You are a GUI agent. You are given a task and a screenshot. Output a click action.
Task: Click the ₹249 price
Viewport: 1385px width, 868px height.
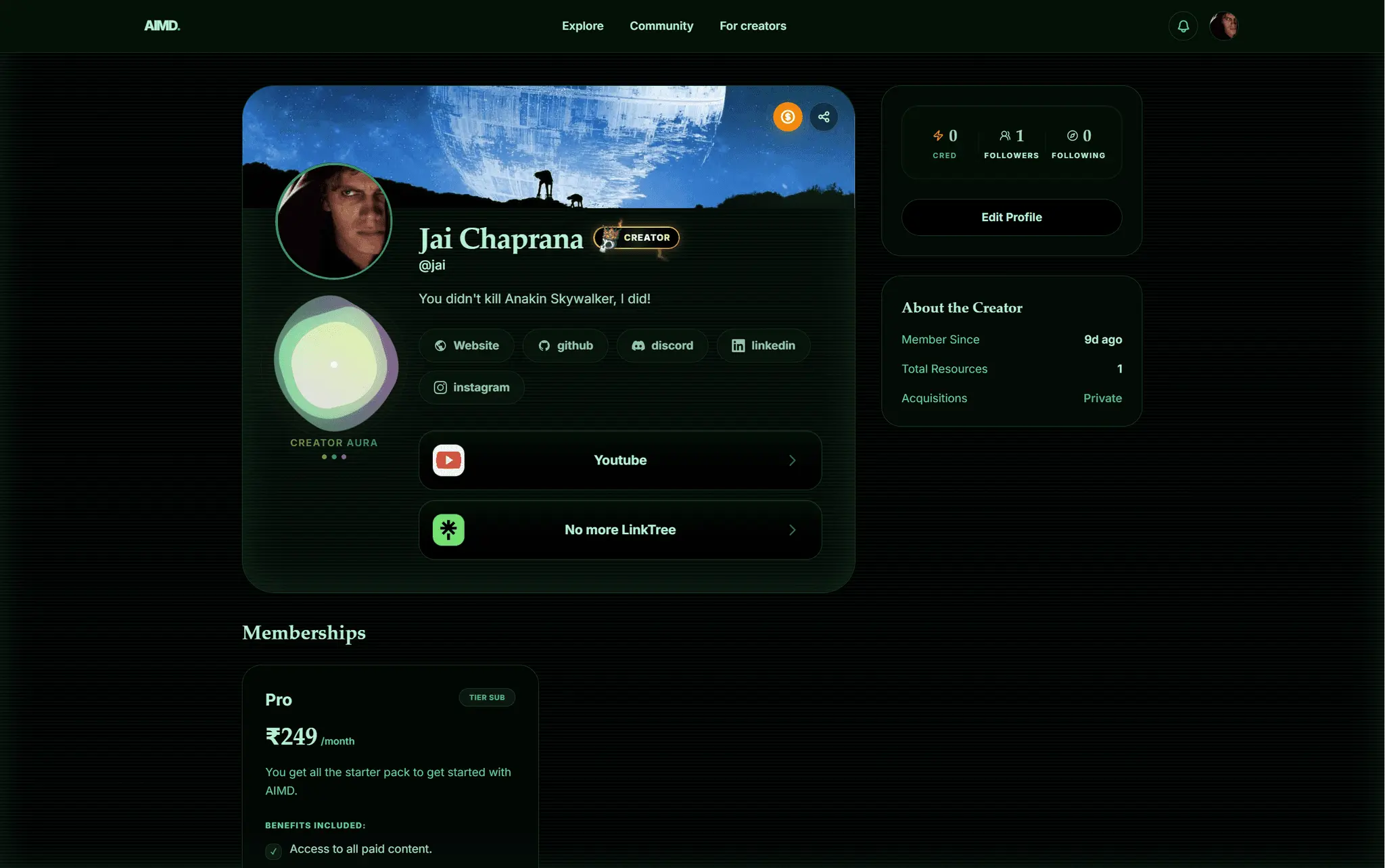pyautogui.click(x=291, y=736)
